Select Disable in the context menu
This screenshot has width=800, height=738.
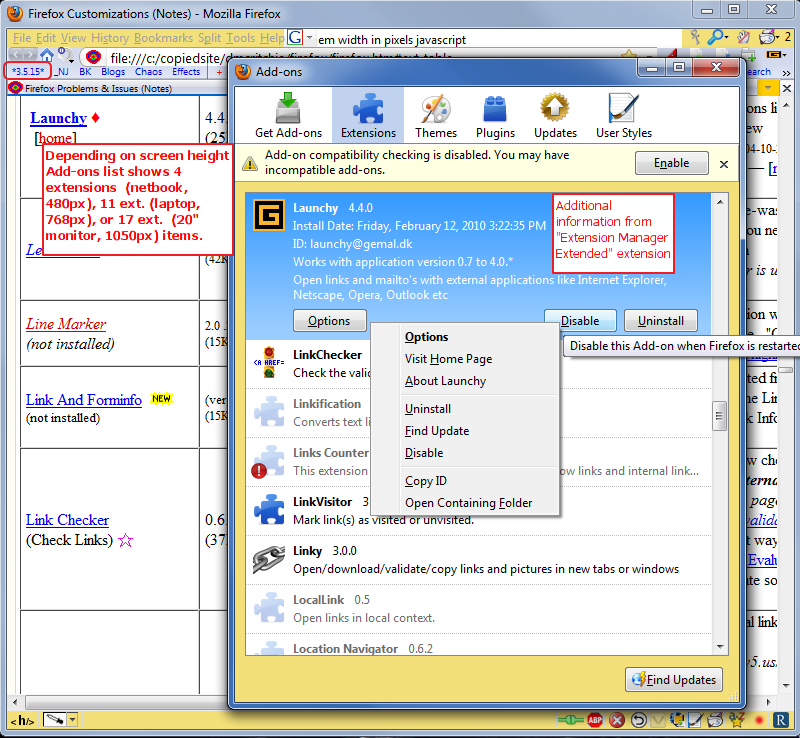tap(465, 453)
